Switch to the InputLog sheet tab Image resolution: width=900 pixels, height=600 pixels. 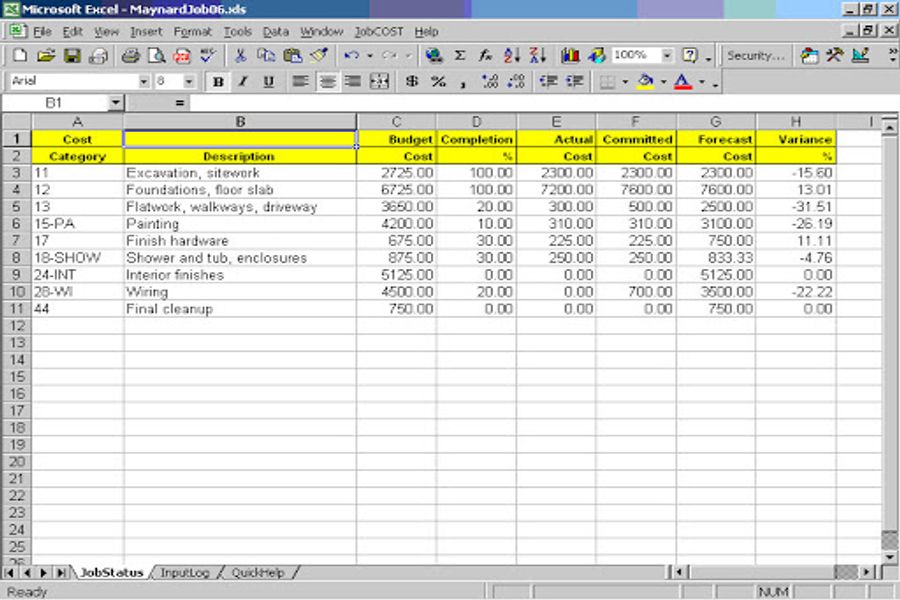[x=185, y=573]
